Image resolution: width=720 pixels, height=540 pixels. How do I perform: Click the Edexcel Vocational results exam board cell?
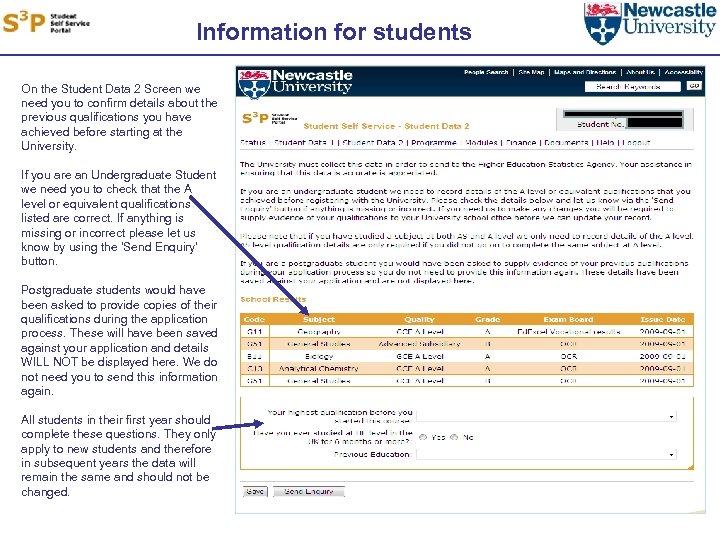point(568,332)
